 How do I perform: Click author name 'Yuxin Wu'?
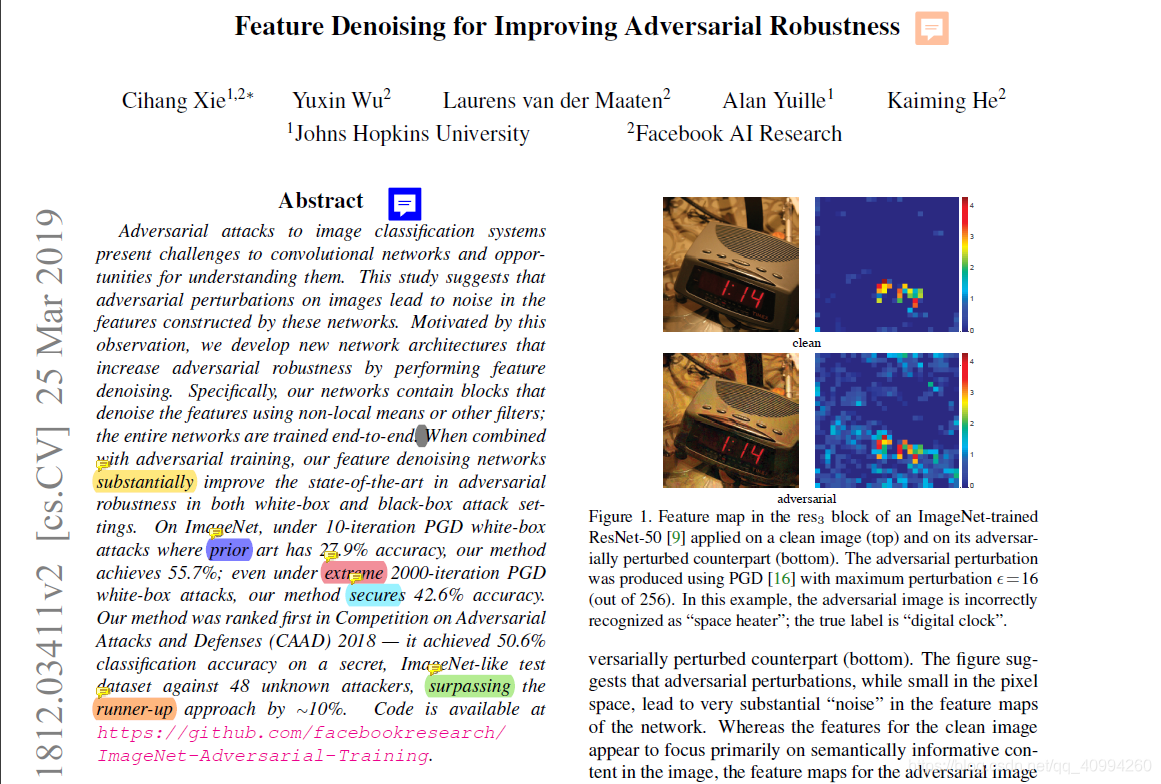pyautogui.click(x=337, y=101)
